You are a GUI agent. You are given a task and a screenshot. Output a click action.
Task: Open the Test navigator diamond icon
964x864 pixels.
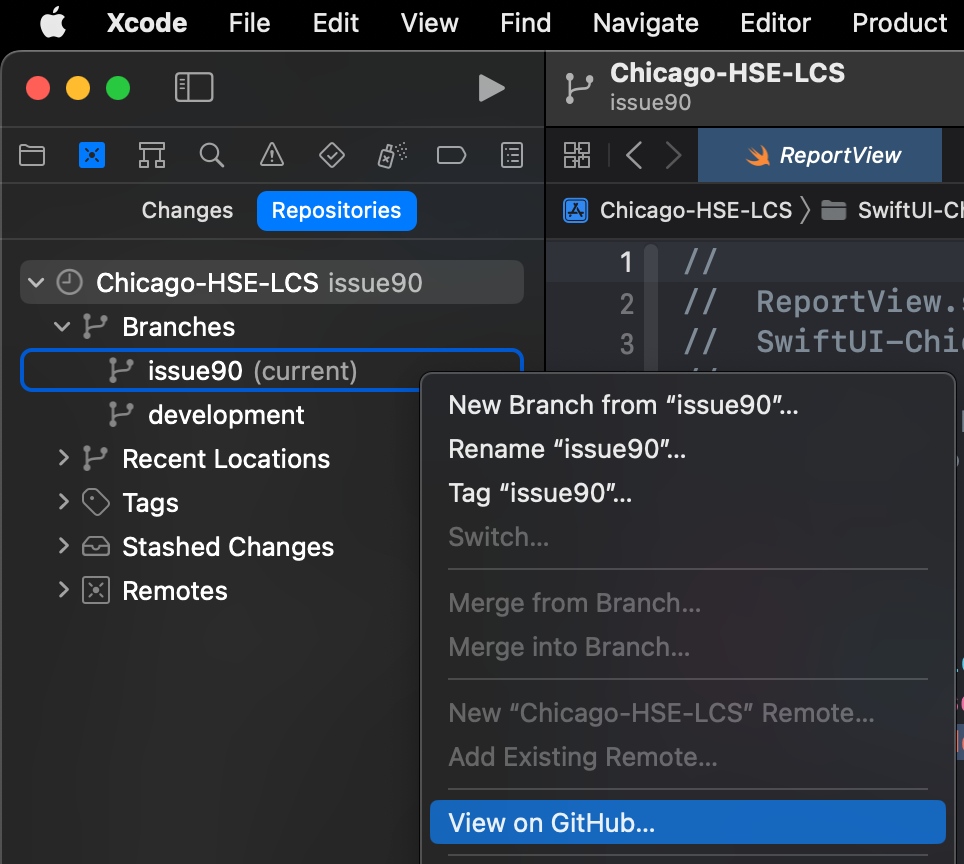coord(331,155)
